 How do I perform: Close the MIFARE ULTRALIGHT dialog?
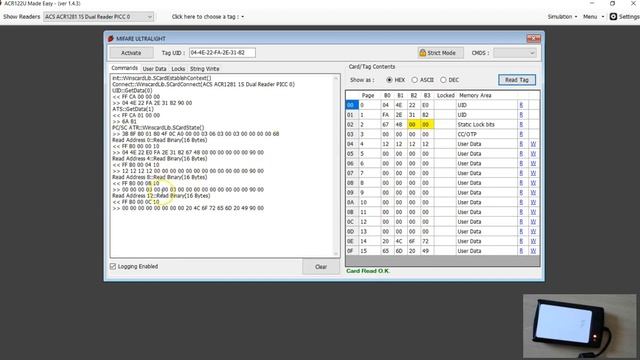pos(533,38)
